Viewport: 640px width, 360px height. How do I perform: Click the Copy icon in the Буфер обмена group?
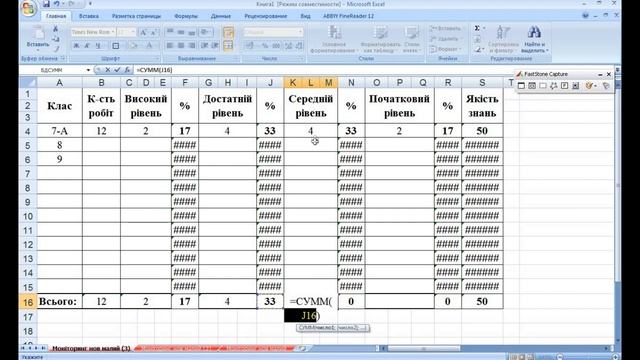56,39
